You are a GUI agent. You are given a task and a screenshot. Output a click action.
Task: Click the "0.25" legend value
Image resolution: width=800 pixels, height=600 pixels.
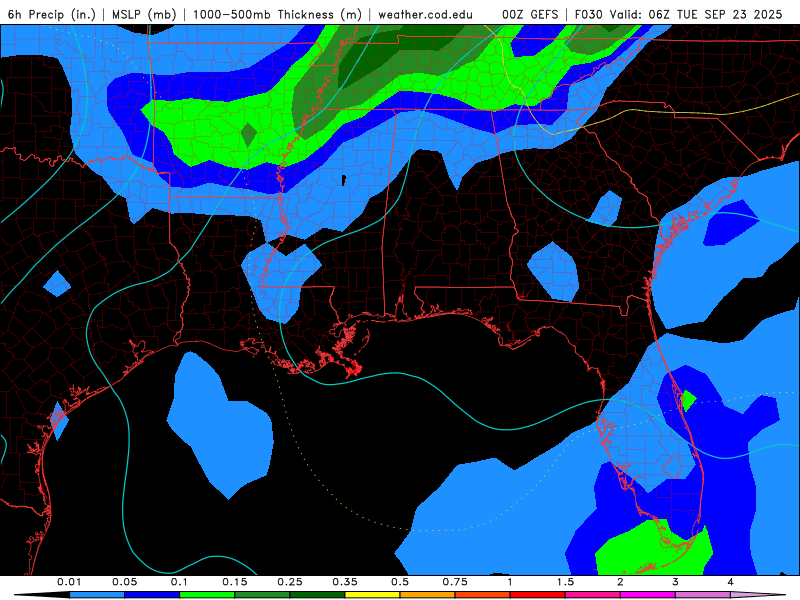coord(290,582)
